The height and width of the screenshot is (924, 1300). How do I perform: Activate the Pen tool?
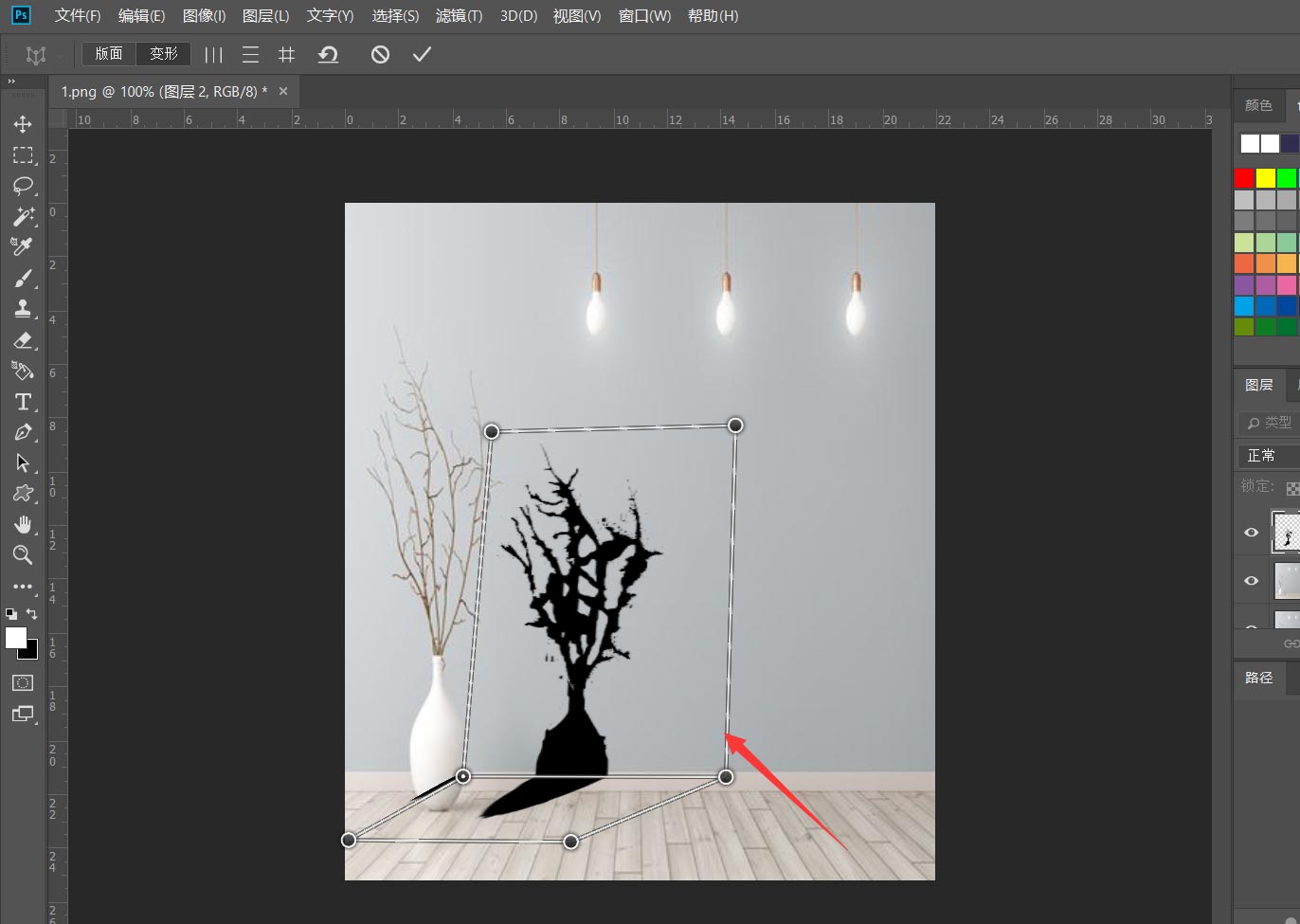click(x=23, y=432)
